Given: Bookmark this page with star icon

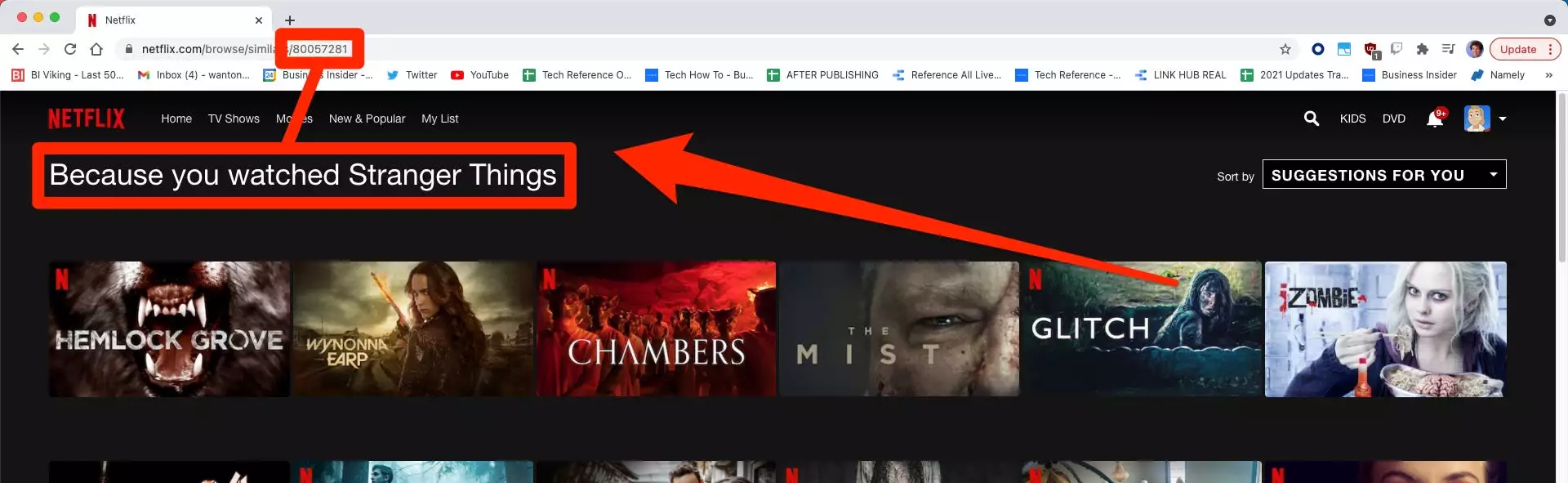Looking at the screenshot, I should click(1285, 49).
